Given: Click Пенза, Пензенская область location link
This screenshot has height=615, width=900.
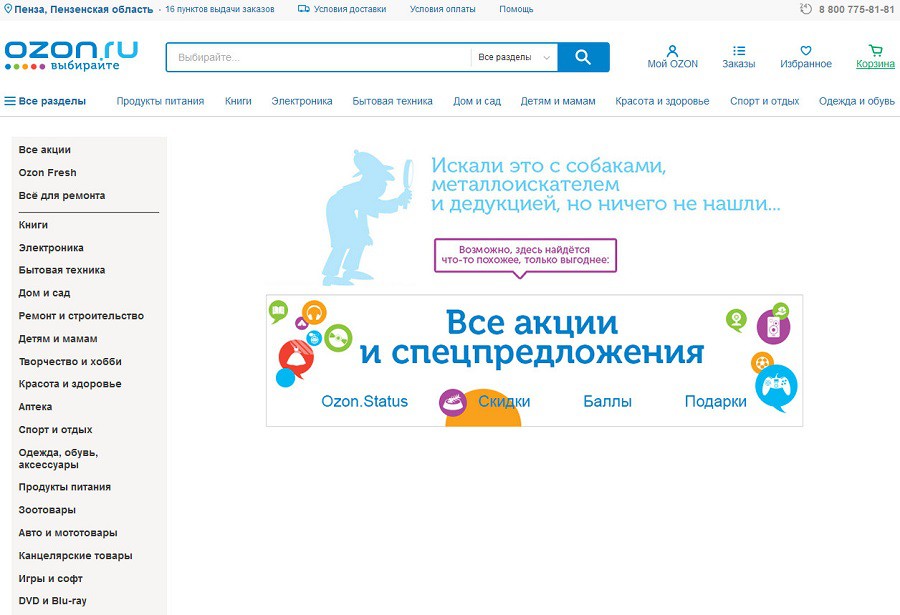Looking at the screenshot, I should tap(83, 9).
